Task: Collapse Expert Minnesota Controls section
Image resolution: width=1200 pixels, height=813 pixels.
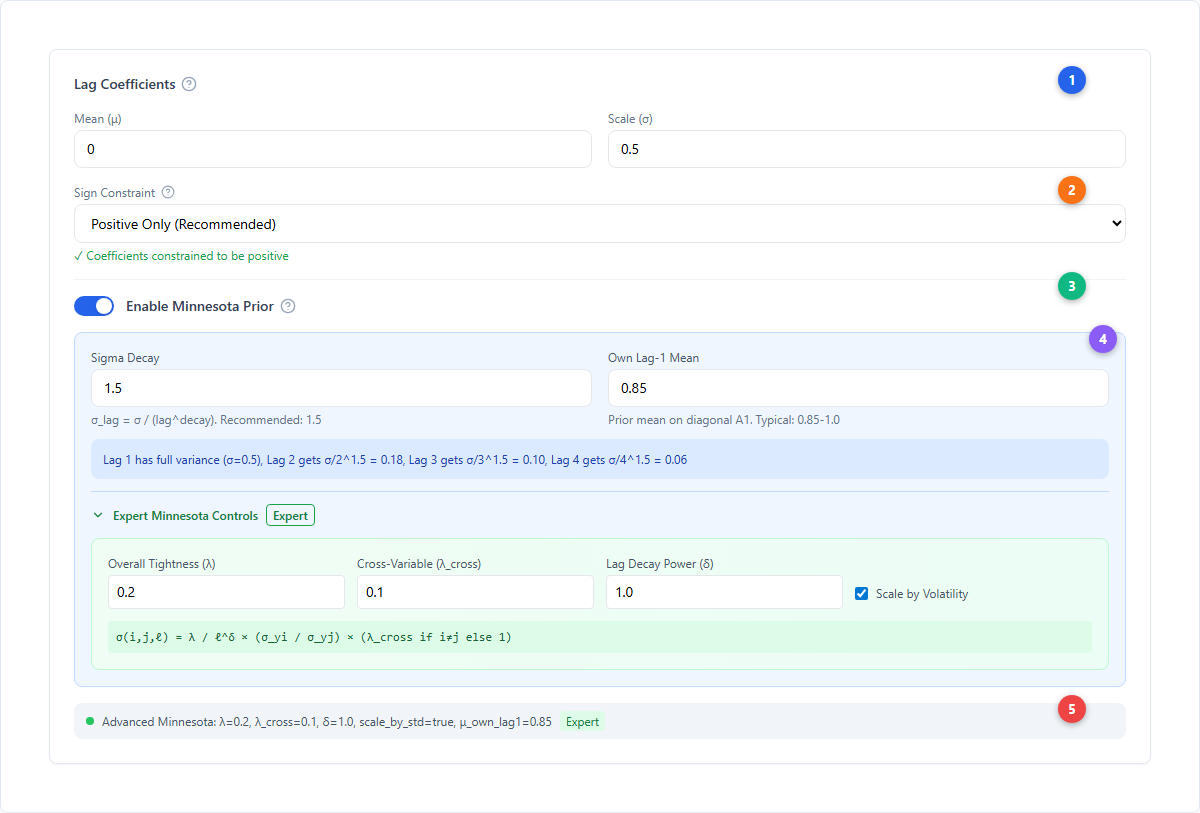Action: [x=98, y=516]
